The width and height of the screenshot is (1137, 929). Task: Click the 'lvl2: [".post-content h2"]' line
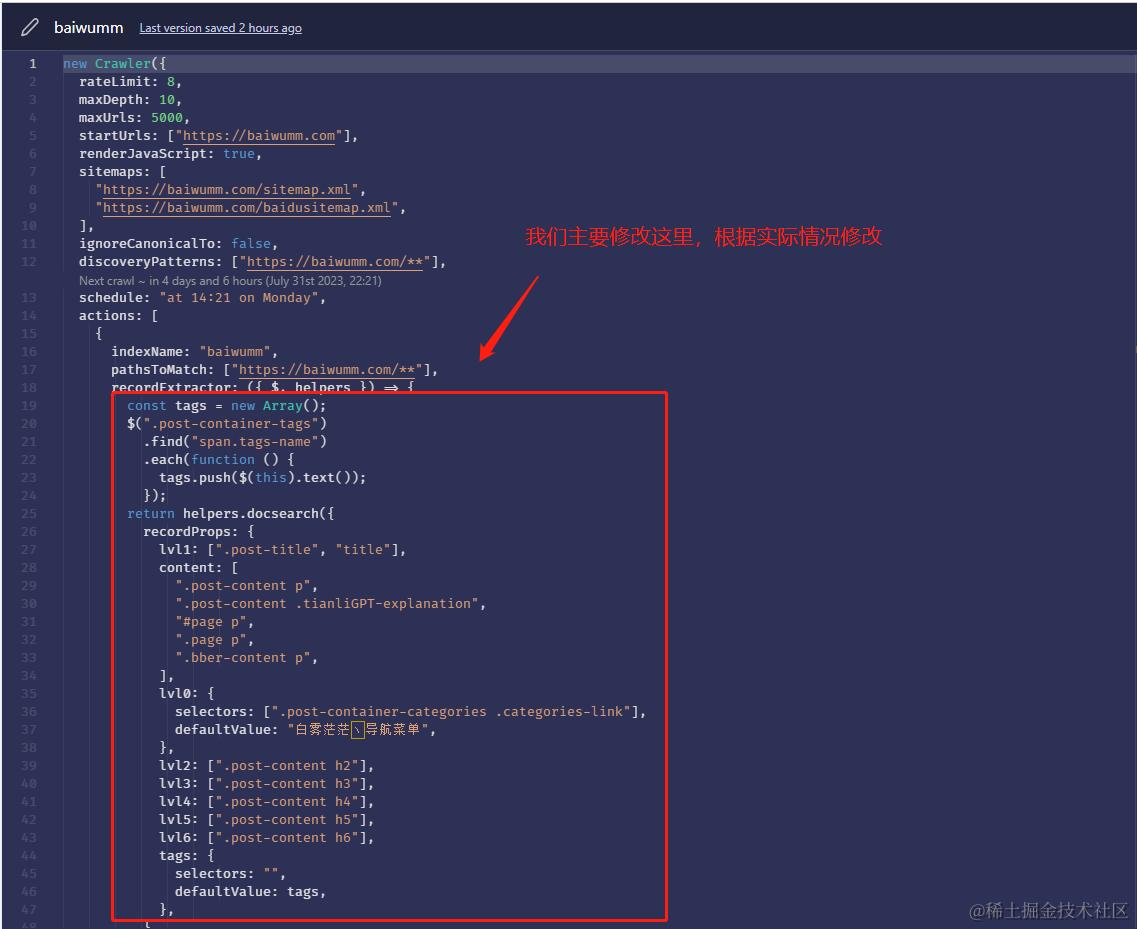(266, 766)
